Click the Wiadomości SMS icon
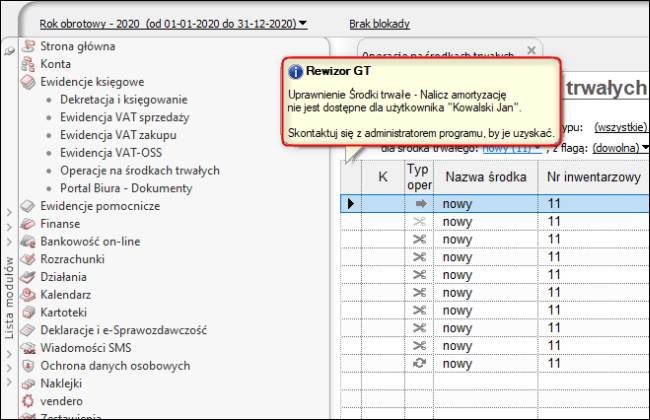This screenshot has height=420, width=650. point(28,348)
